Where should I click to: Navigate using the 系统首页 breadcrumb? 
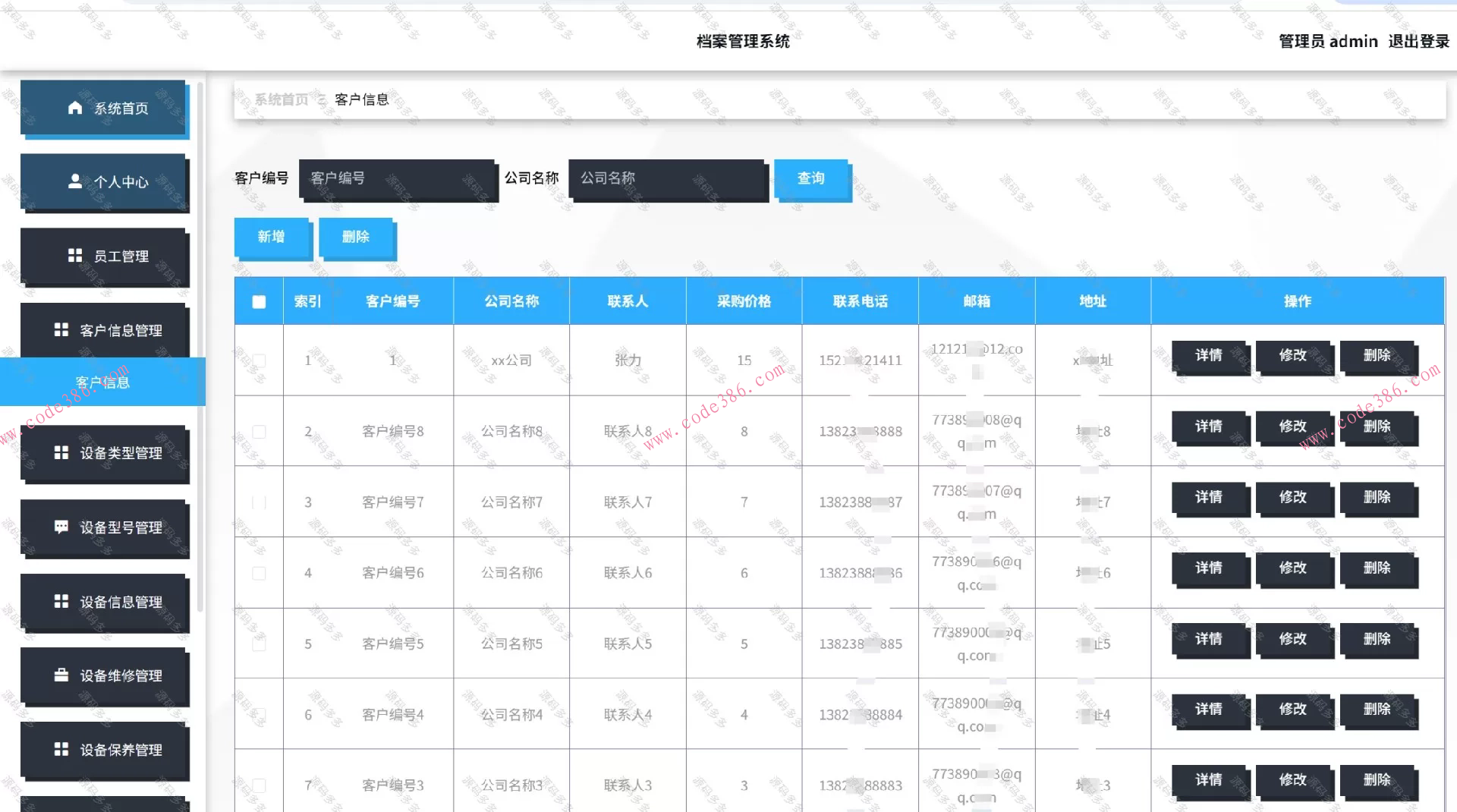coord(280,99)
